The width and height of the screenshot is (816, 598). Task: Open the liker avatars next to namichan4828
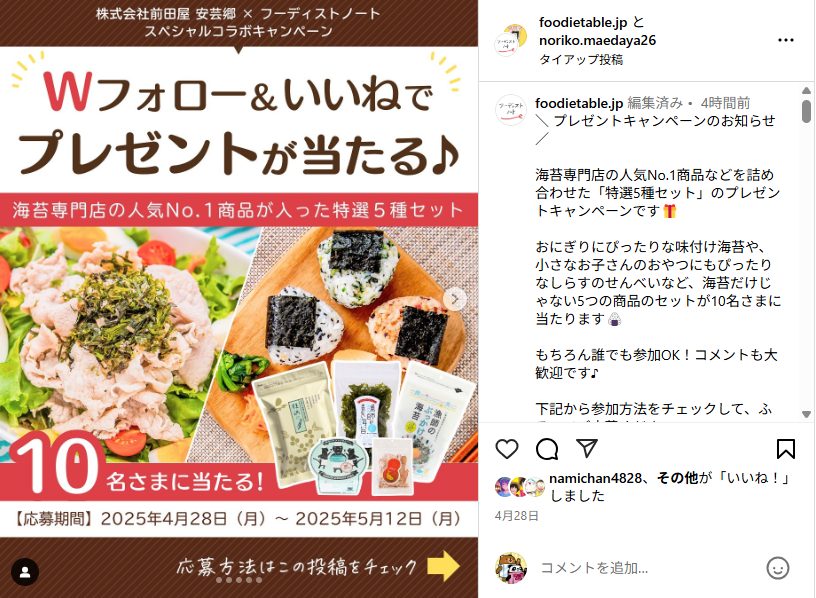pyautogui.click(x=519, y=487)
